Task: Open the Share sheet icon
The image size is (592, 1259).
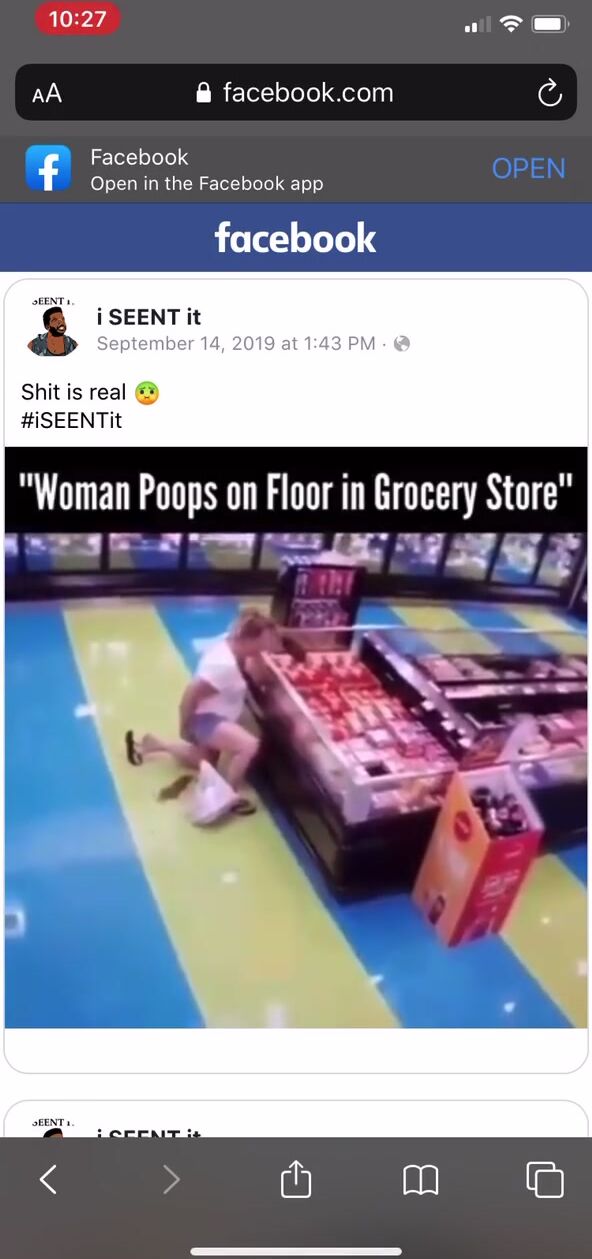Action: [x=296, y=1179]
